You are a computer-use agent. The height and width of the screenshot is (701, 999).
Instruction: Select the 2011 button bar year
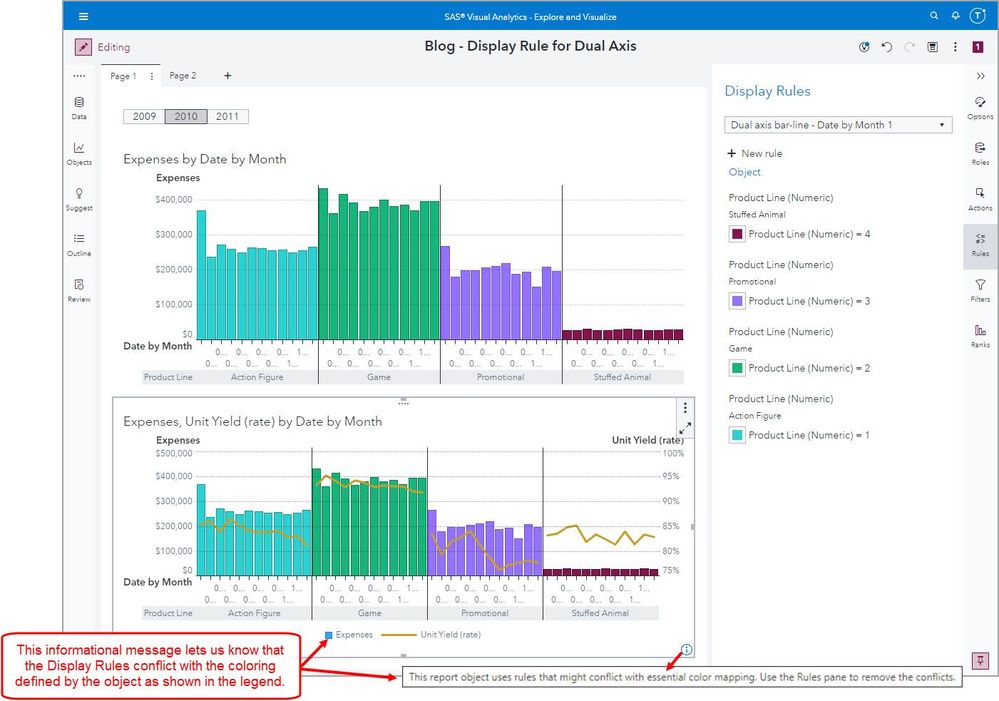(227, 117)
